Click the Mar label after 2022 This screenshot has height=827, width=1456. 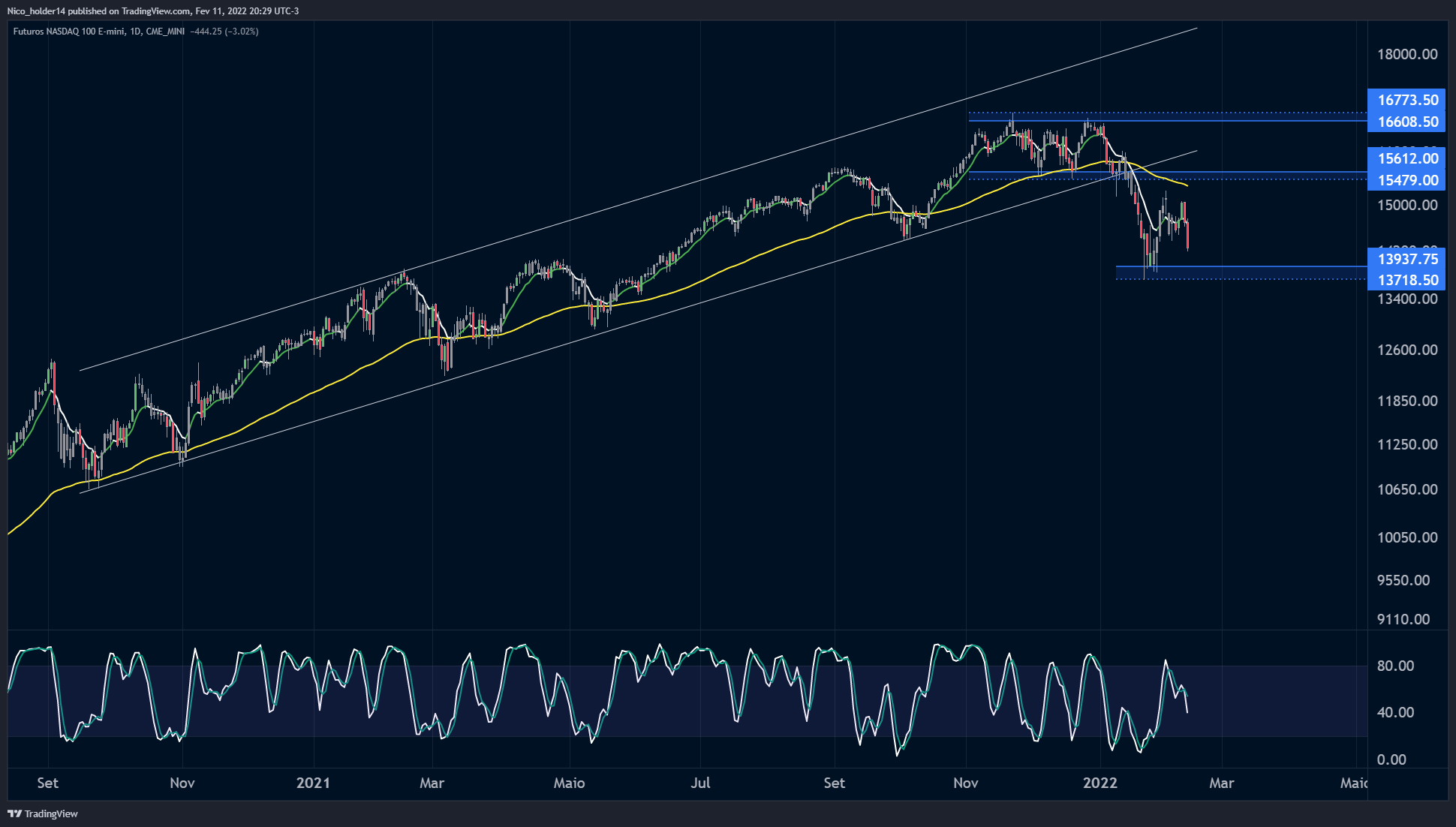click(x=1221, y=783)
